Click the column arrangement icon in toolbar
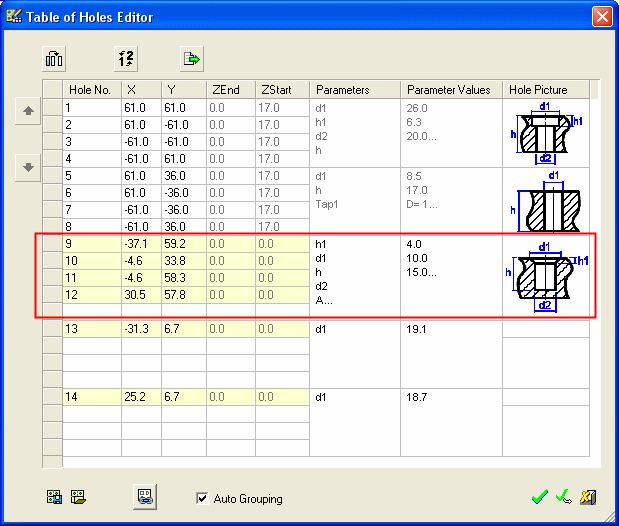The image size is (619, 526). pos(54,59)
